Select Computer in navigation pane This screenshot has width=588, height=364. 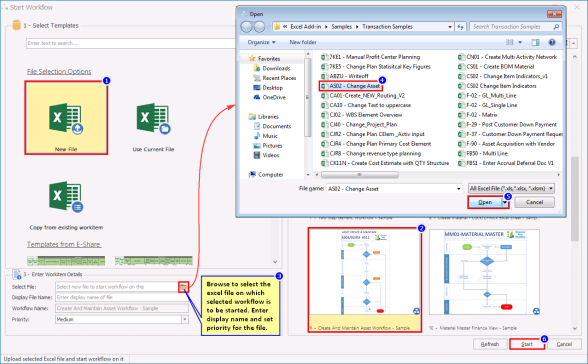266,174
